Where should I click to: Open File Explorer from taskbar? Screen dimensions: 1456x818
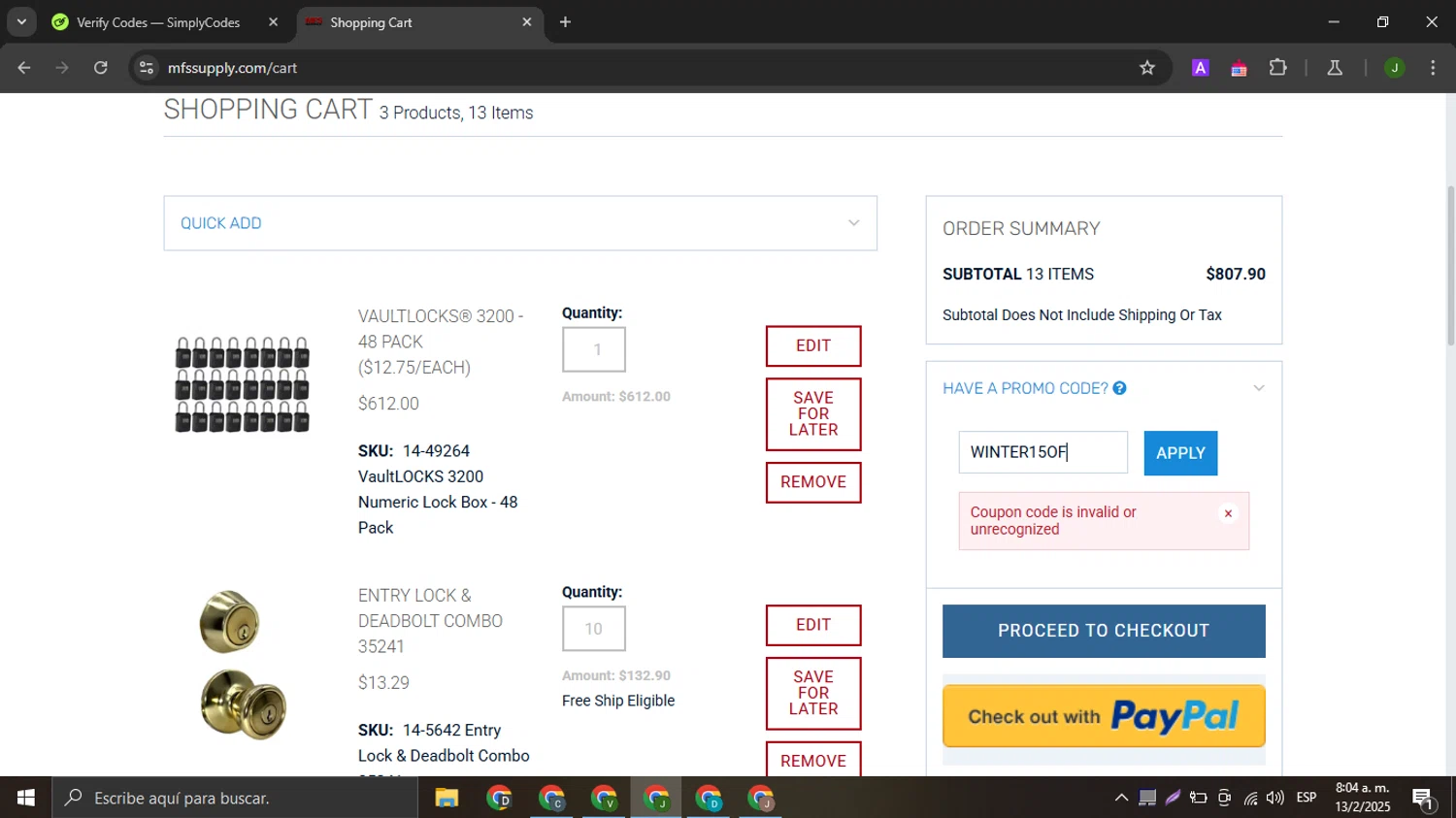pyautogui.click(x=447, y=799)
